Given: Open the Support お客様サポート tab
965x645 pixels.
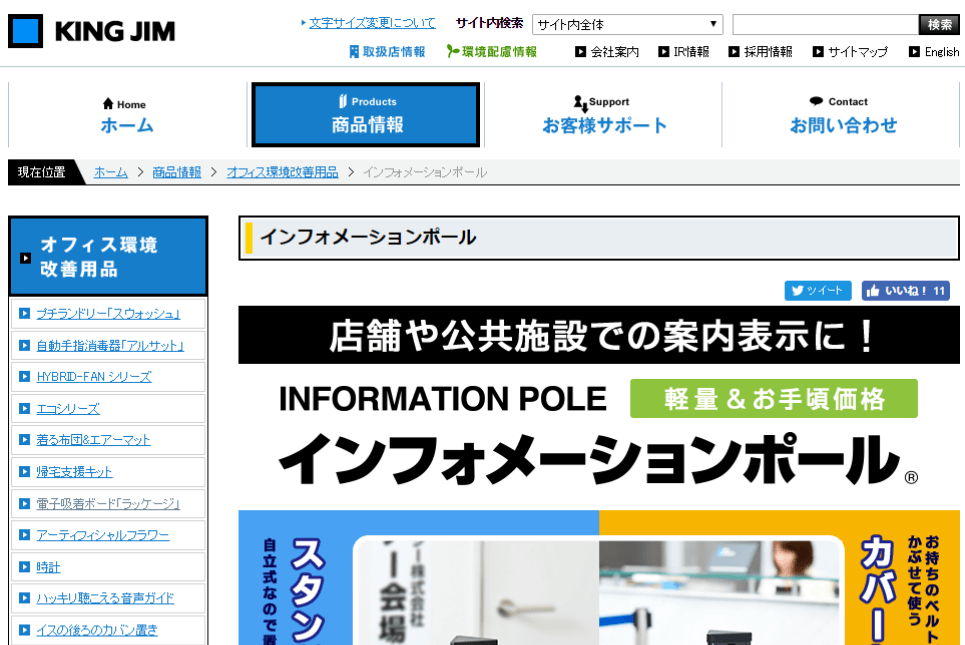Looking at the screenshot, I should point(604,115).
